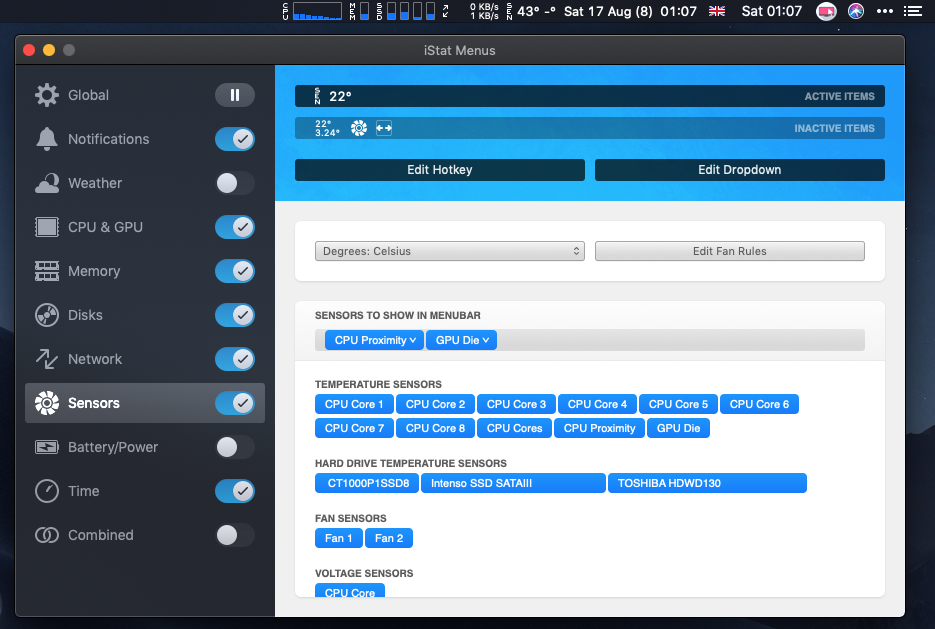935x629 pixels.
Task: Toggle the Network switch off
Action: point(235,359)
